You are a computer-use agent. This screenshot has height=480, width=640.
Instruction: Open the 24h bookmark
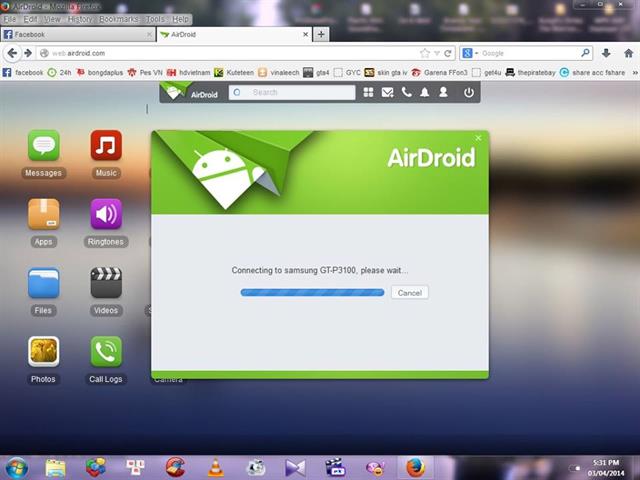pyautogui.click(x=60, y=73)
